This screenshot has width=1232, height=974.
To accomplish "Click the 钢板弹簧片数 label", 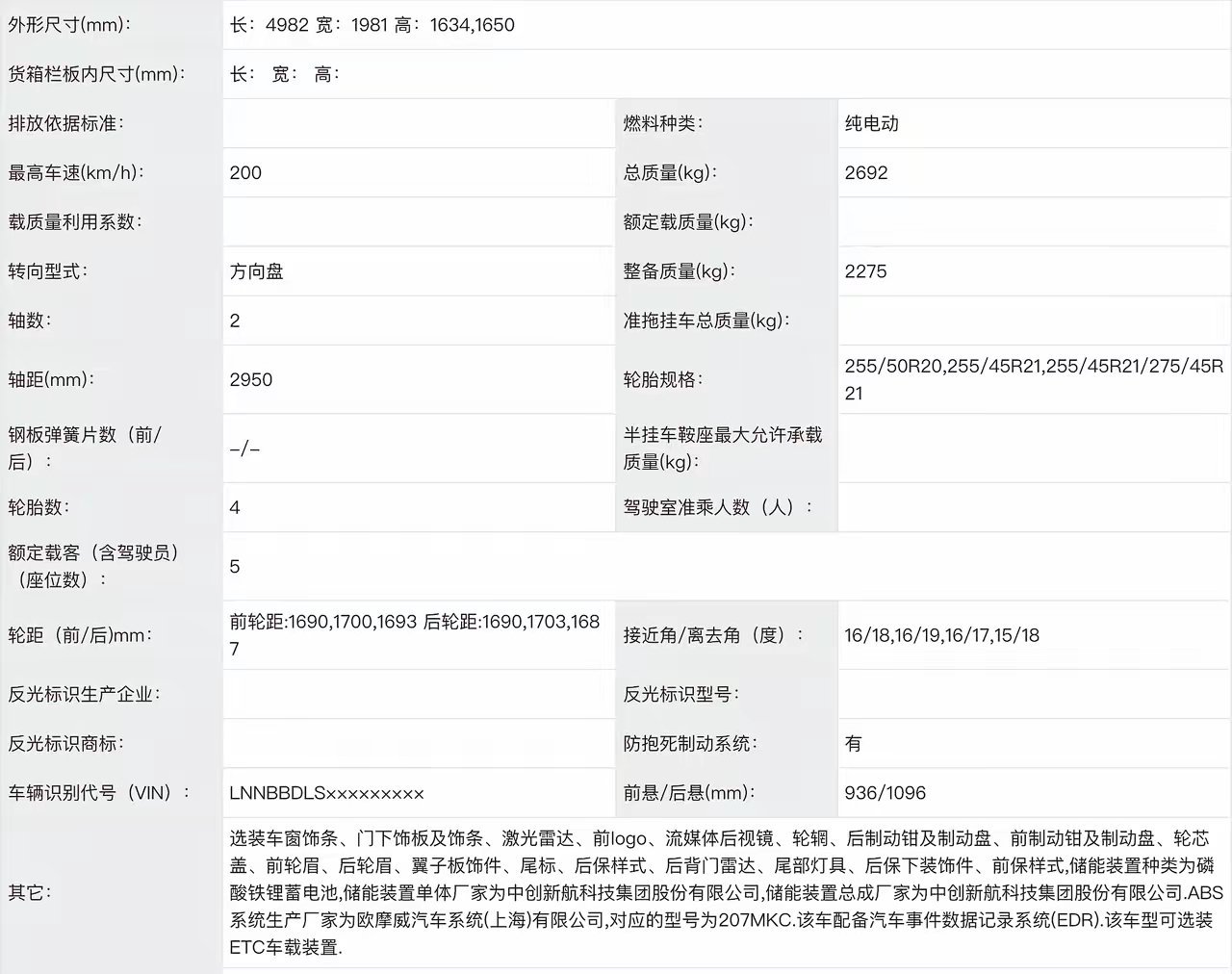I will 86,449.
